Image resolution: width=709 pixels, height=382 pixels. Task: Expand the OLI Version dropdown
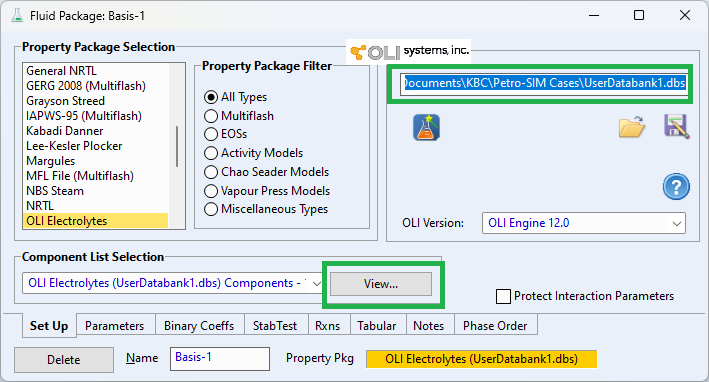coord(676,224)
